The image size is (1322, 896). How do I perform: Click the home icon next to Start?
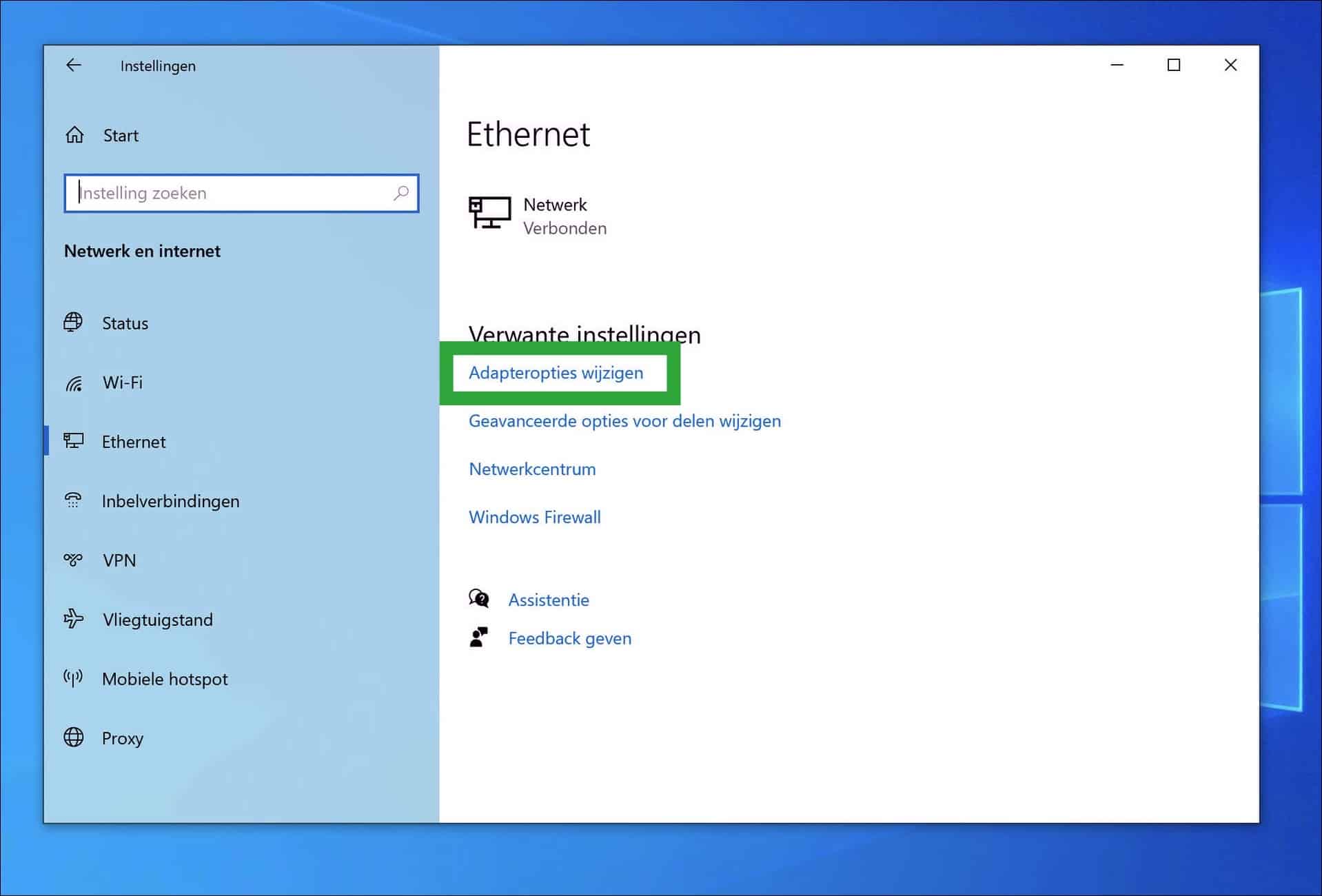(74, 134)
